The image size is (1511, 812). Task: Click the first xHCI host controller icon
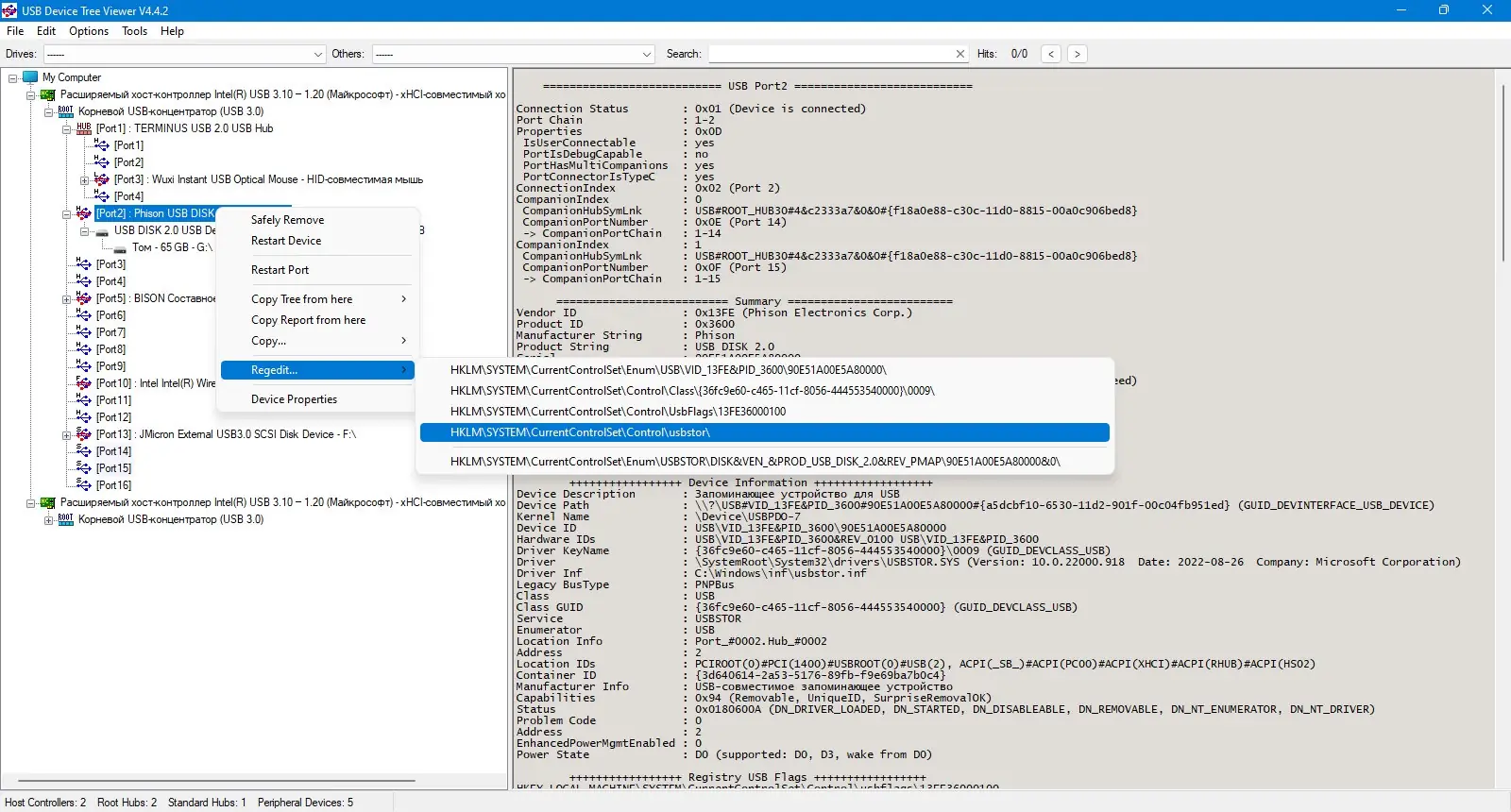tap(48, 94)
